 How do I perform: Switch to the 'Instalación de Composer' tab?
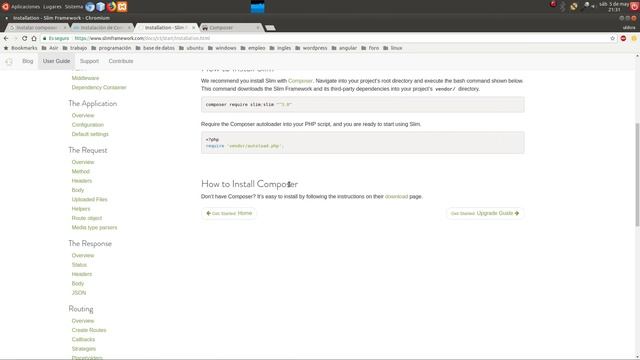tap(101, 28)
